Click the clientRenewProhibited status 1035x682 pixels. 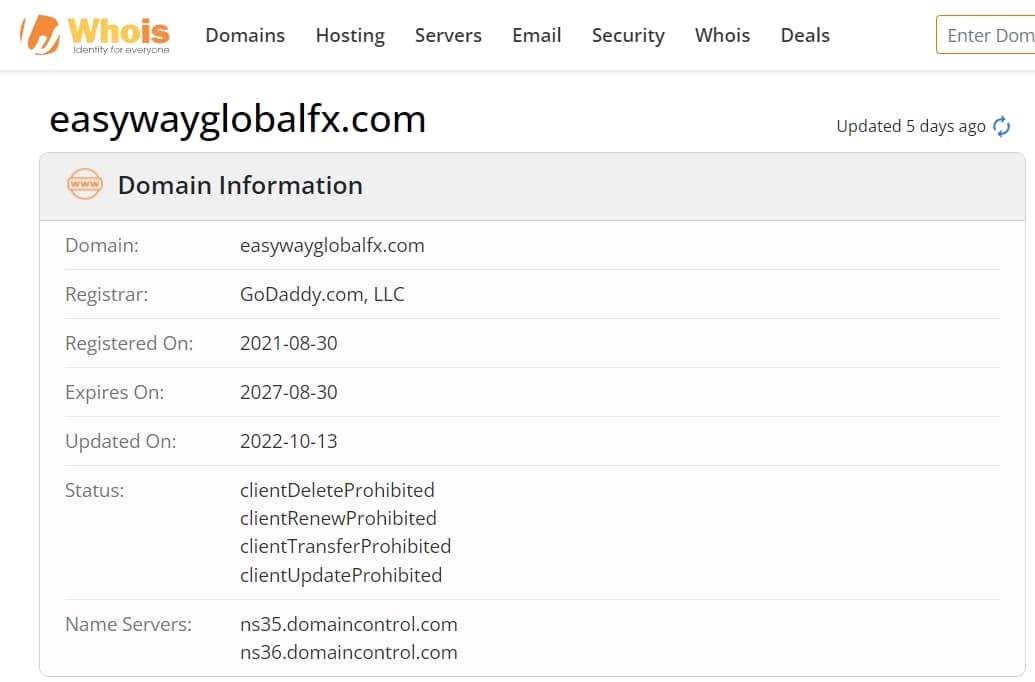[x=338, y=518]
